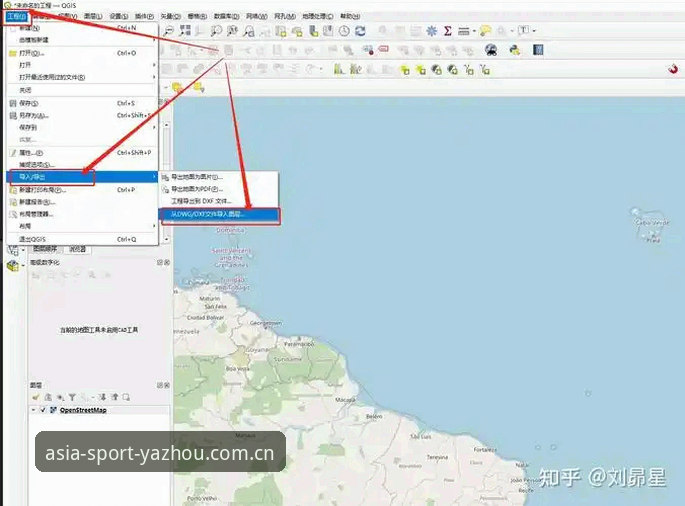Select the new report menu entry

(83, 202)
